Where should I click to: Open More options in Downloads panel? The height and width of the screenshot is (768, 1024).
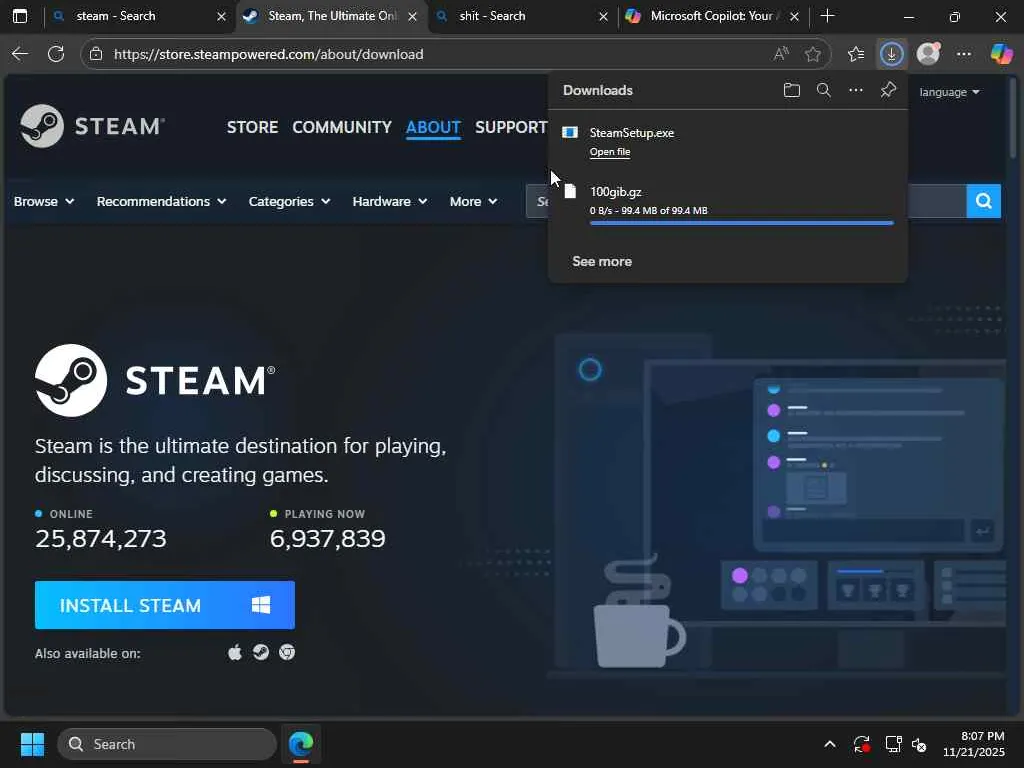(x=856, y=90)
